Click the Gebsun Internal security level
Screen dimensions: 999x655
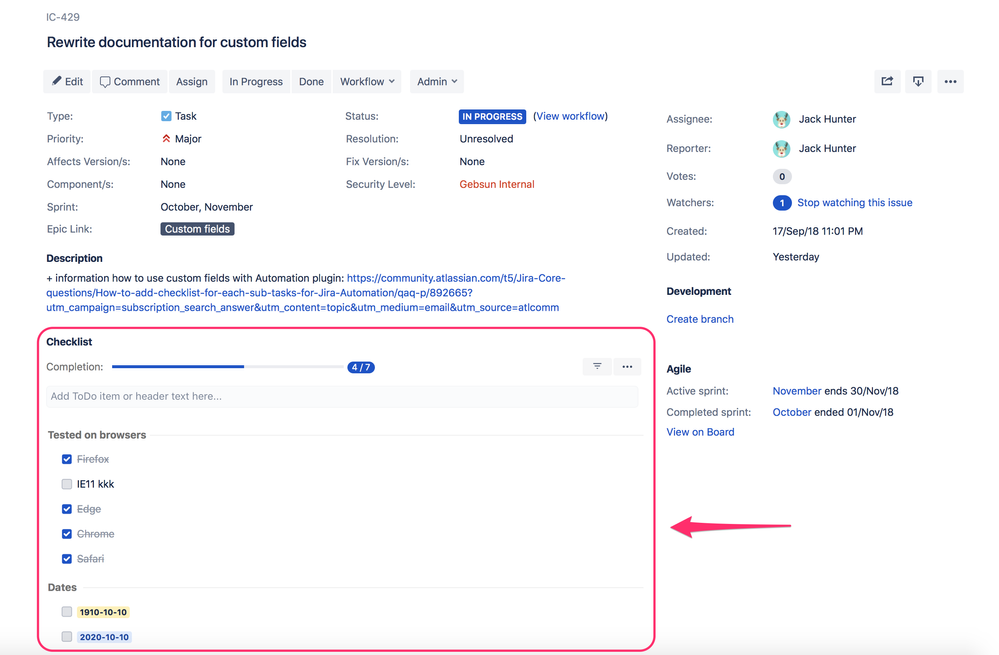pyautogui.click(x=497, y=184)
